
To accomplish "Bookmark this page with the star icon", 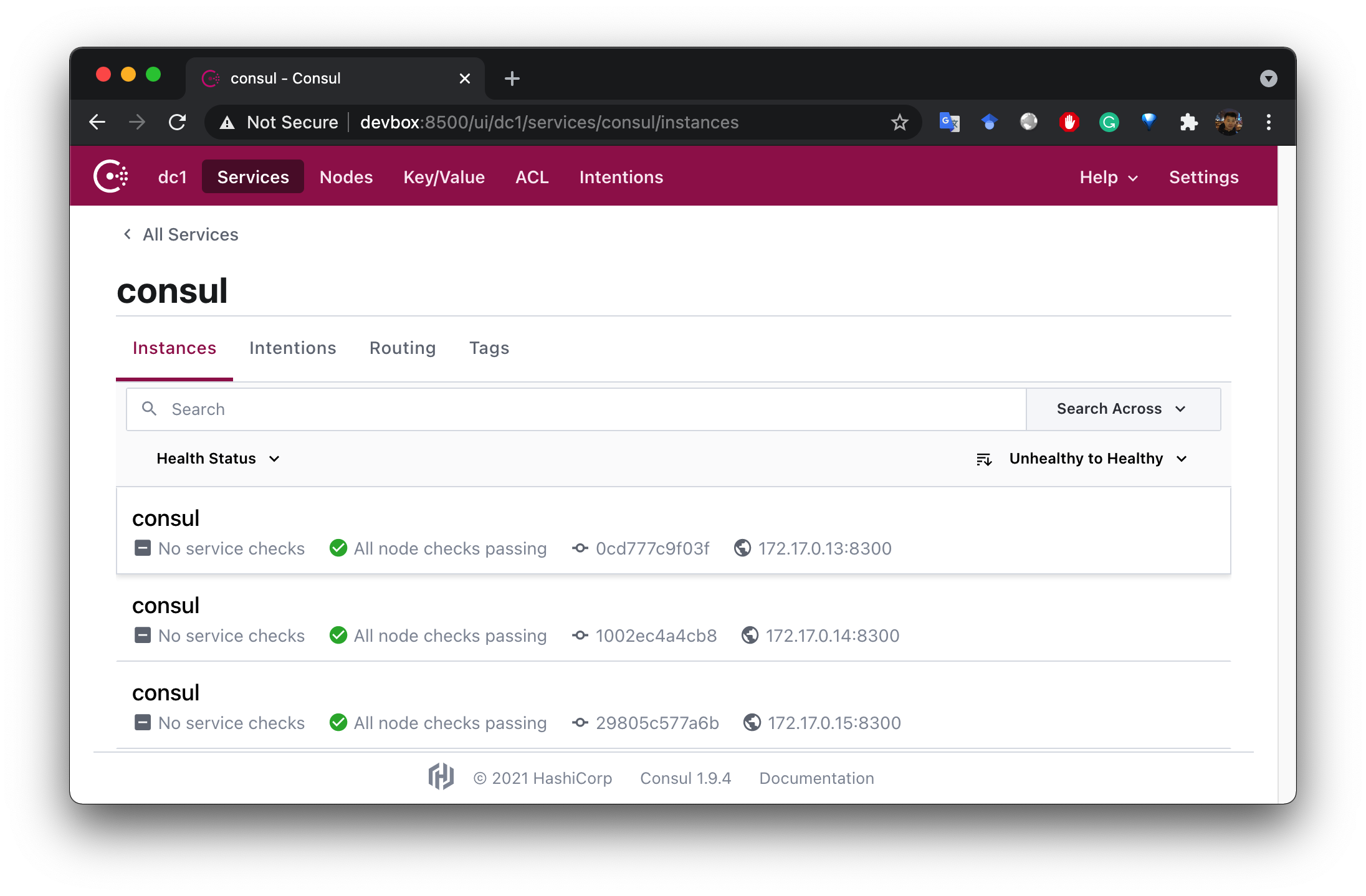I will 899,122.
